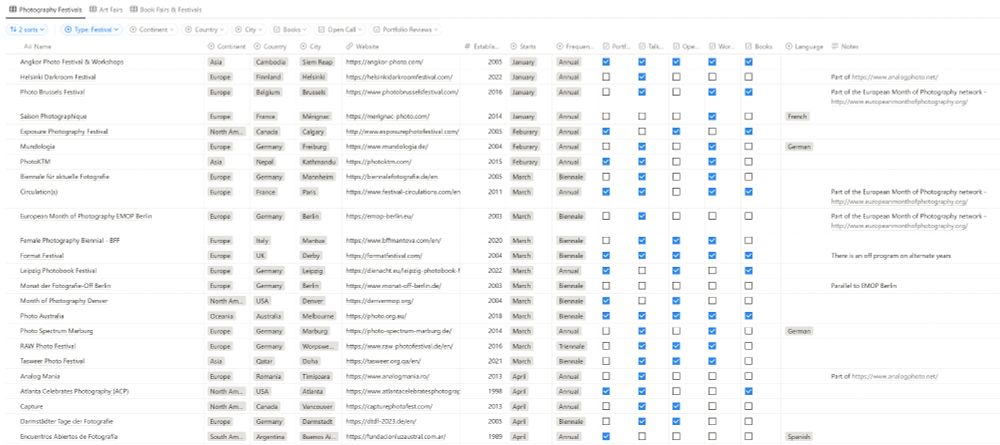Click the Parallel to EMOP Berlin note
Viewport: 1000px width, 445px height.
coord(864,286)
